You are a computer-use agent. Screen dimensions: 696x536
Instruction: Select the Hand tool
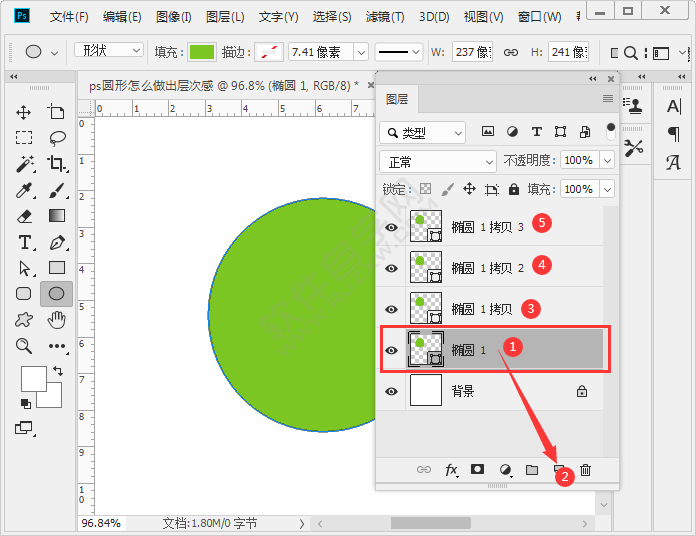tap(57, 320)
